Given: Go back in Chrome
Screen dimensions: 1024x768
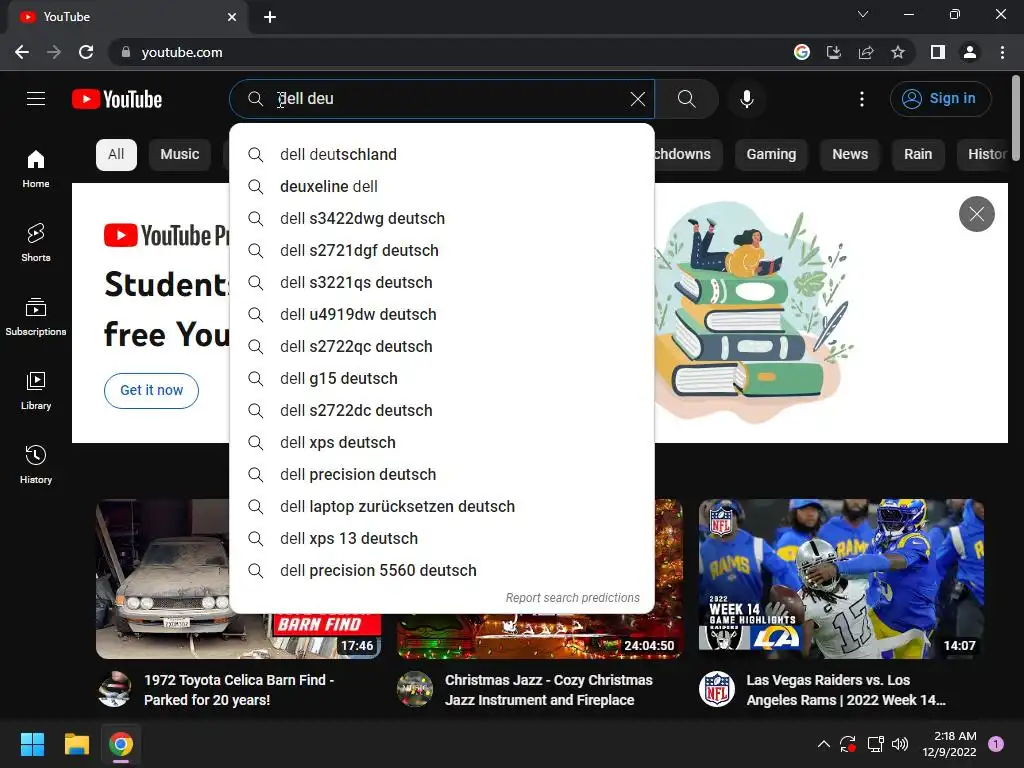Looking at the screenshot, I should pyautogui.click(x=22, y=52).
